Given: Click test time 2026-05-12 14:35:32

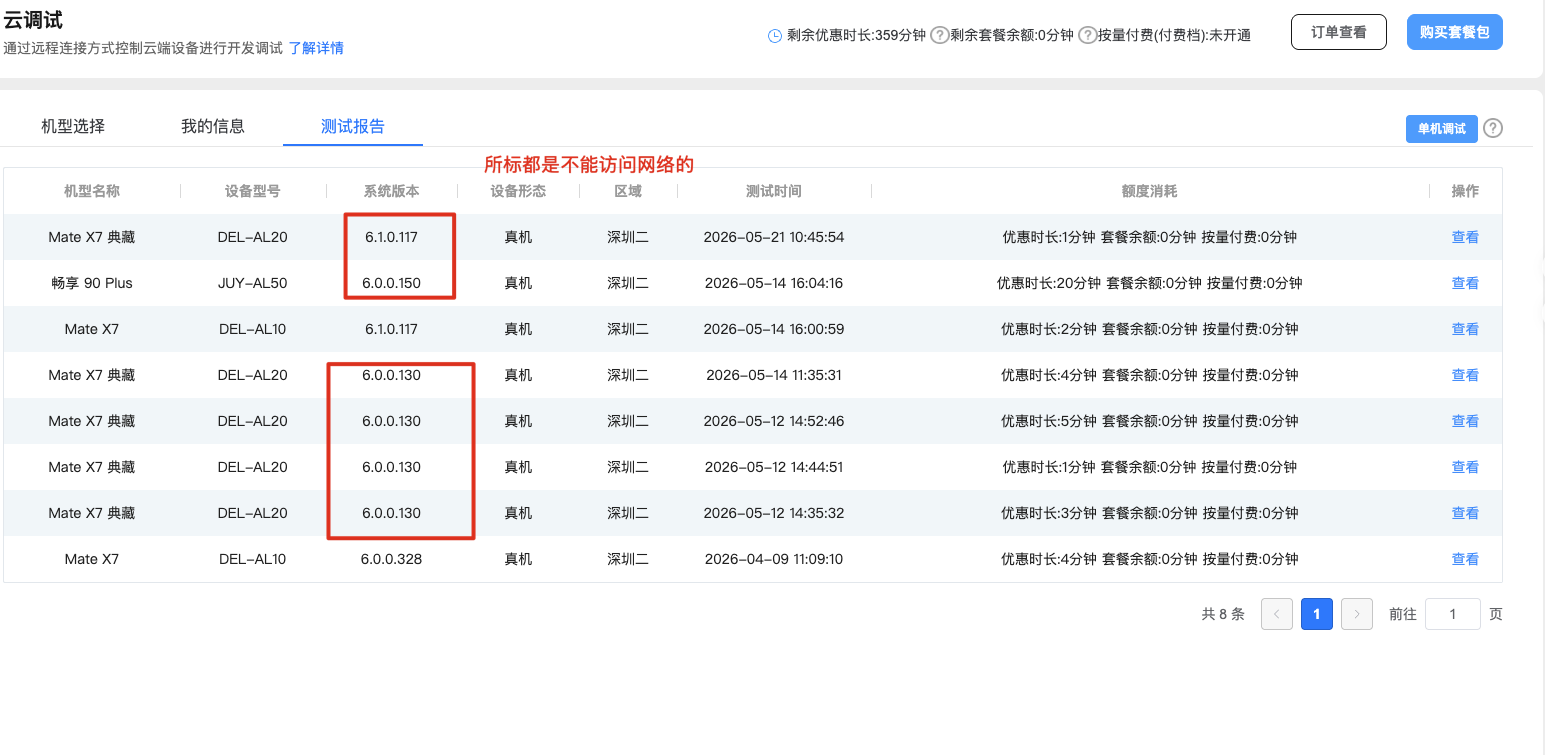Looking at the screenshot, I should click(774, 513).
